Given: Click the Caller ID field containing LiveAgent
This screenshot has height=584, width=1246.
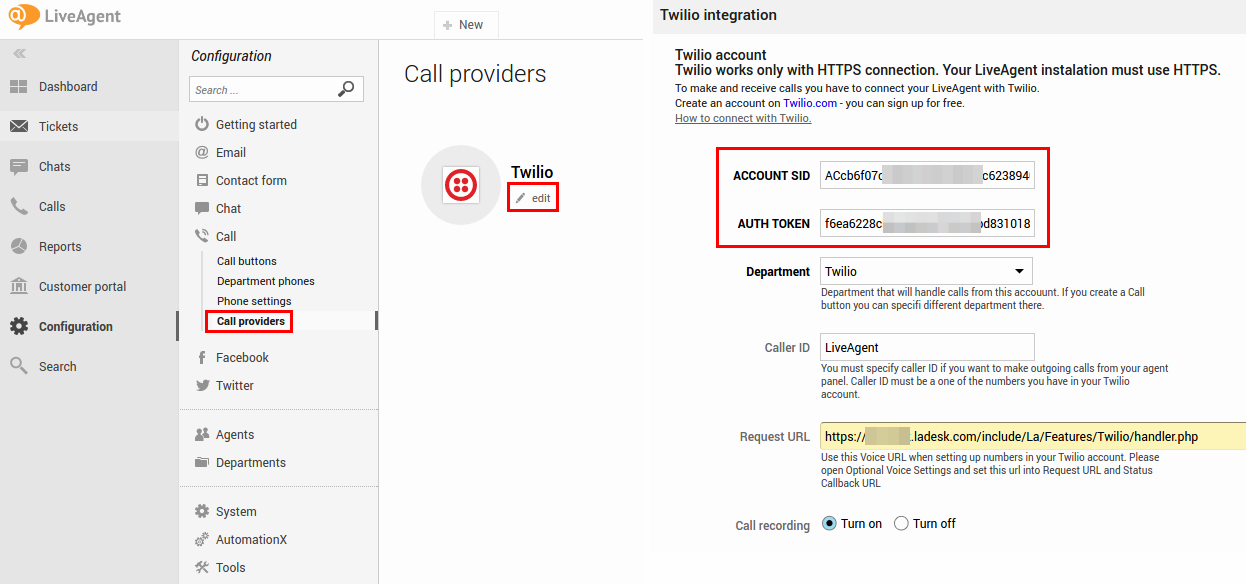Looking at the screenshot, I should (x=927, y=348).
